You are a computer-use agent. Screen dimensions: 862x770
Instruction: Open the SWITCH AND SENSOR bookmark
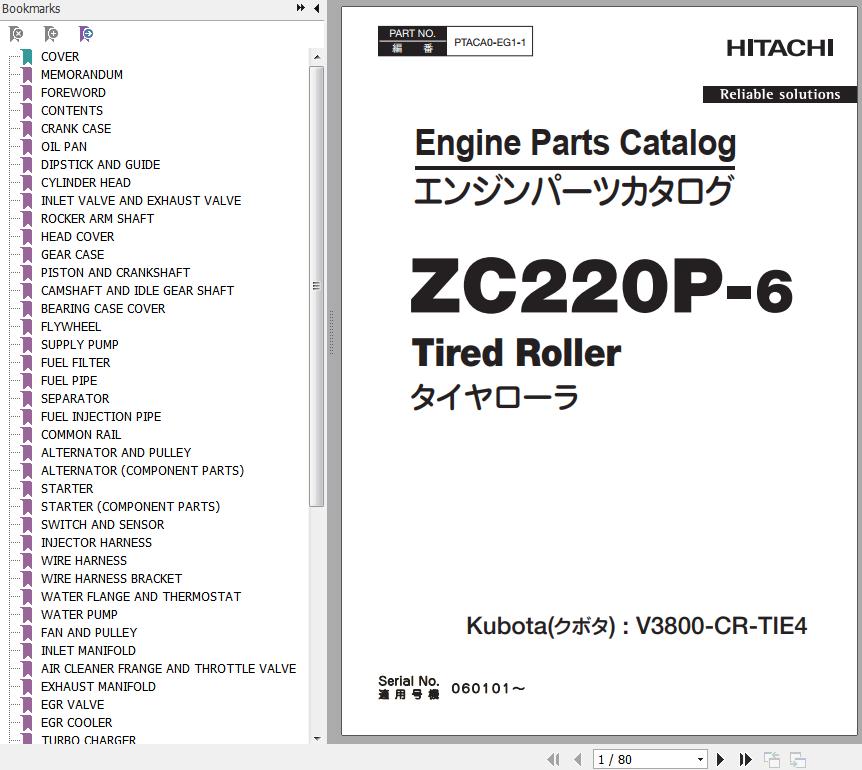click(102, 525)
